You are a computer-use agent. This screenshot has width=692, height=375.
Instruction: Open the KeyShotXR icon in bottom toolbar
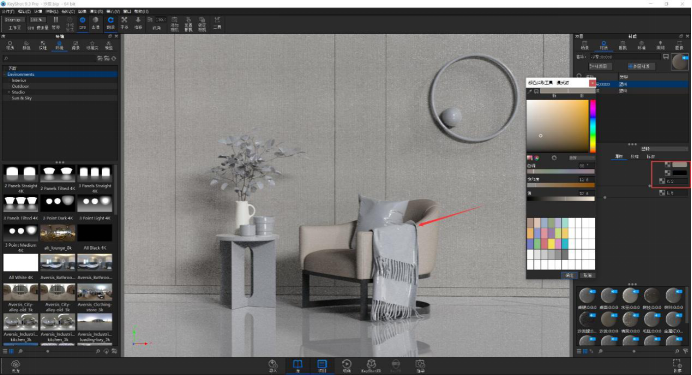pos(371,366)
